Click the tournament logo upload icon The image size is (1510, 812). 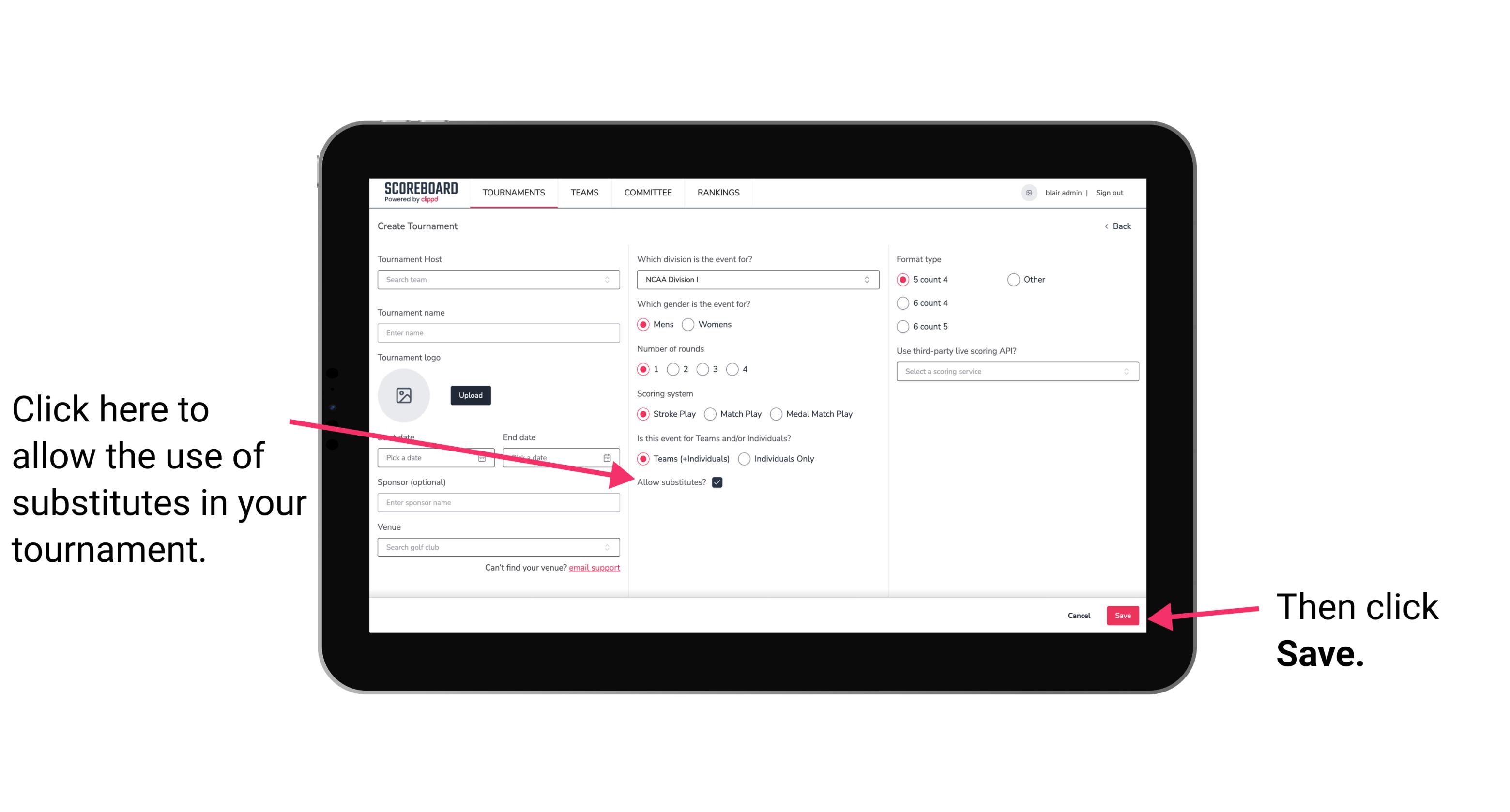point(404,394)
